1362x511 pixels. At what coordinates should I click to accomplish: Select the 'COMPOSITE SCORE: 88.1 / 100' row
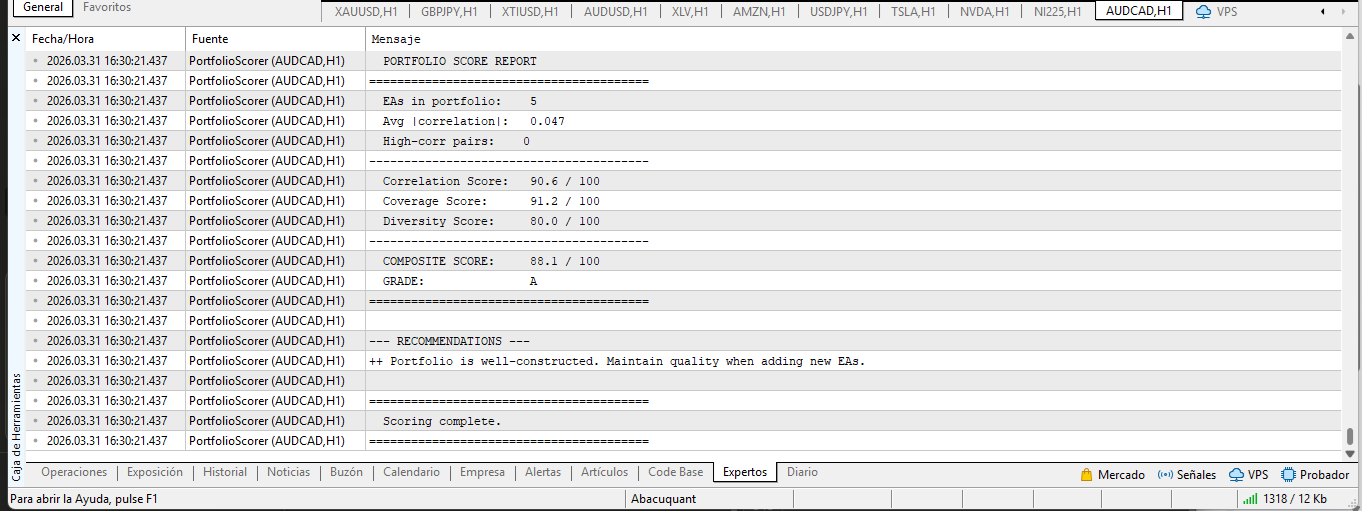[x=683, y=261]
